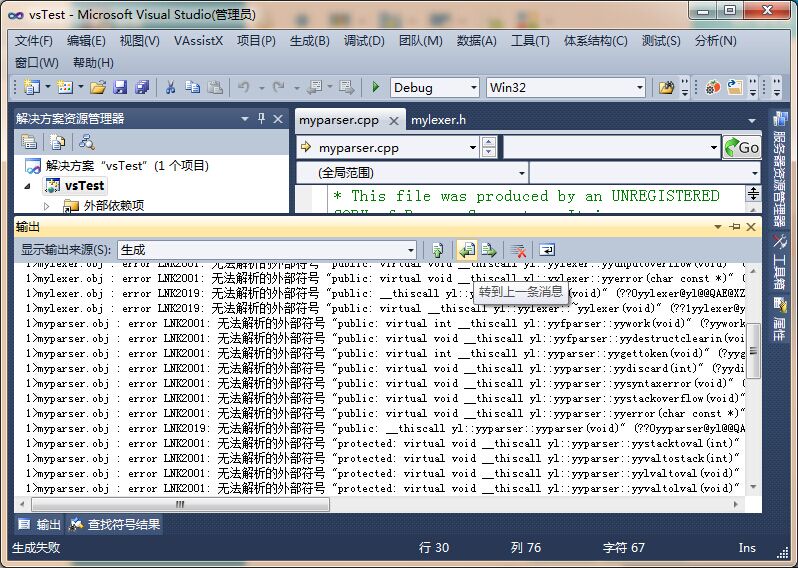This screenshot has height=568, width=798.
Task: Click the Save All icon
Action: click(x=142, y=88)
